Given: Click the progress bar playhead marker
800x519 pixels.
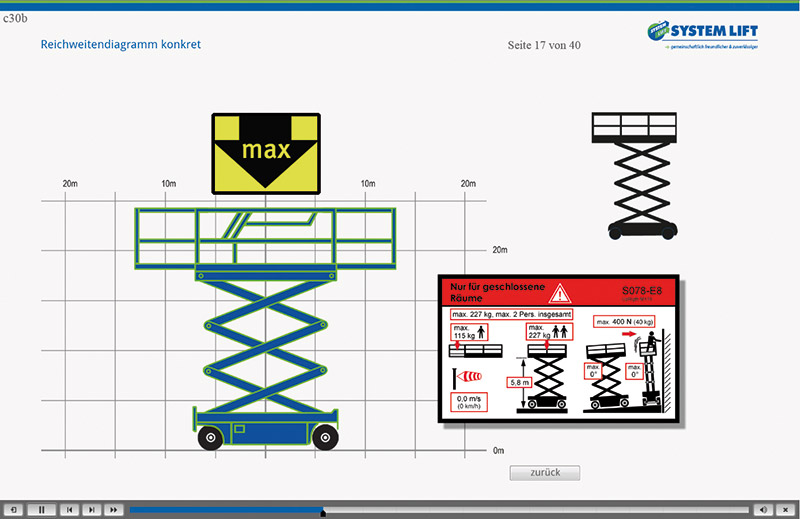Looking at the screenshot, I should (322, 511).
